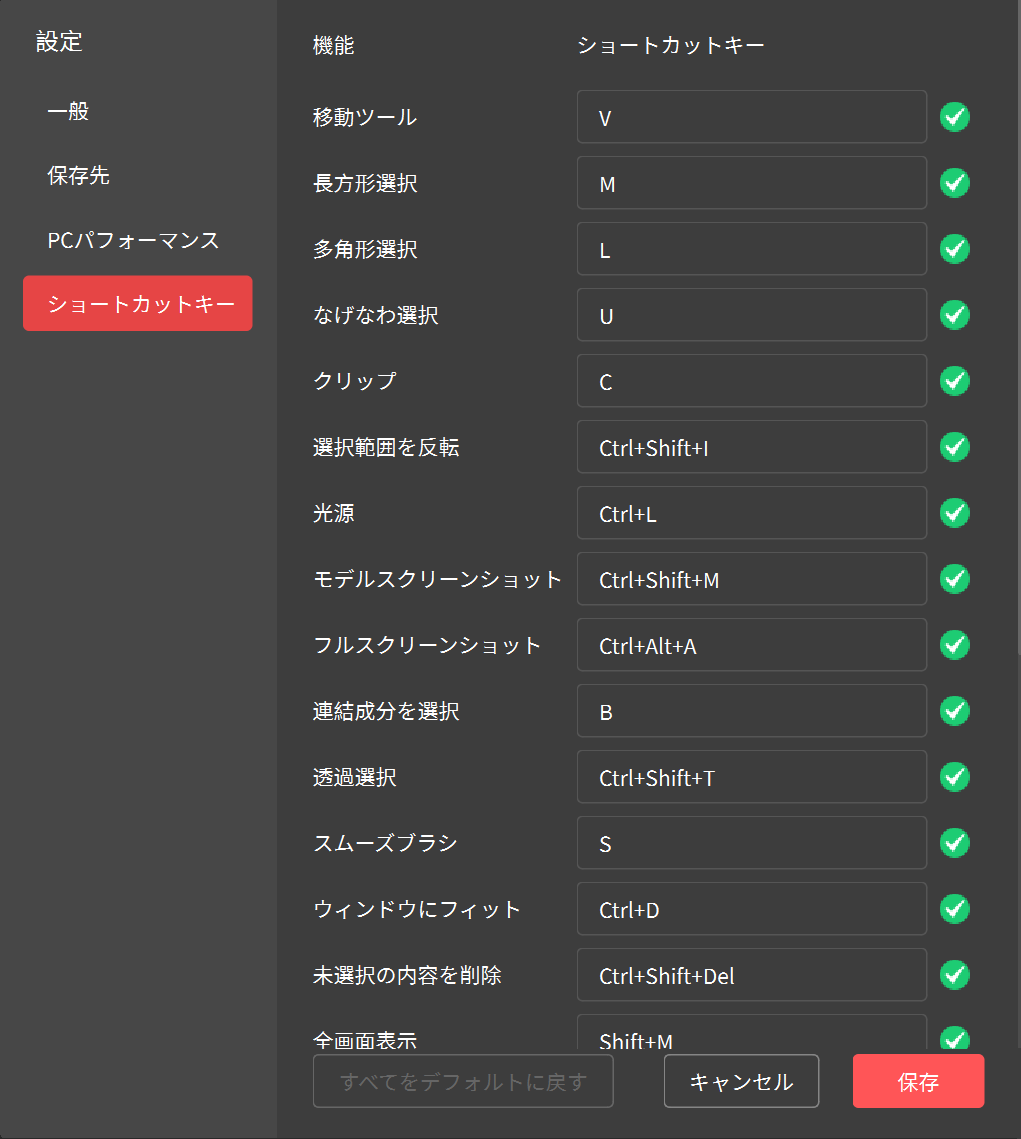Screen dimensions: 1021x1139
Task: Click the green check icon next to 移動ツール shortcut
Action: click(x=954, y=117)
